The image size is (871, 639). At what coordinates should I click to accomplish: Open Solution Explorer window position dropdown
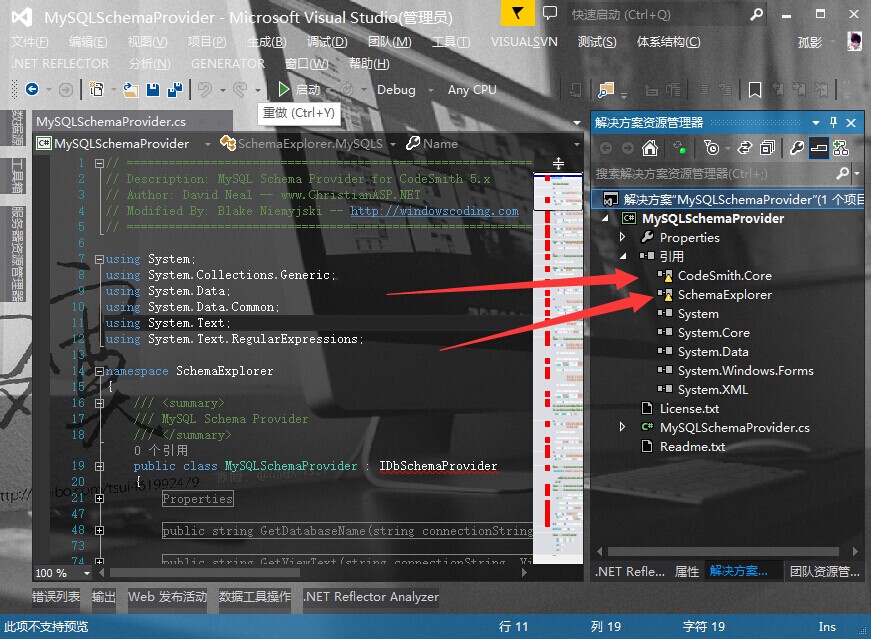[815, 123]
